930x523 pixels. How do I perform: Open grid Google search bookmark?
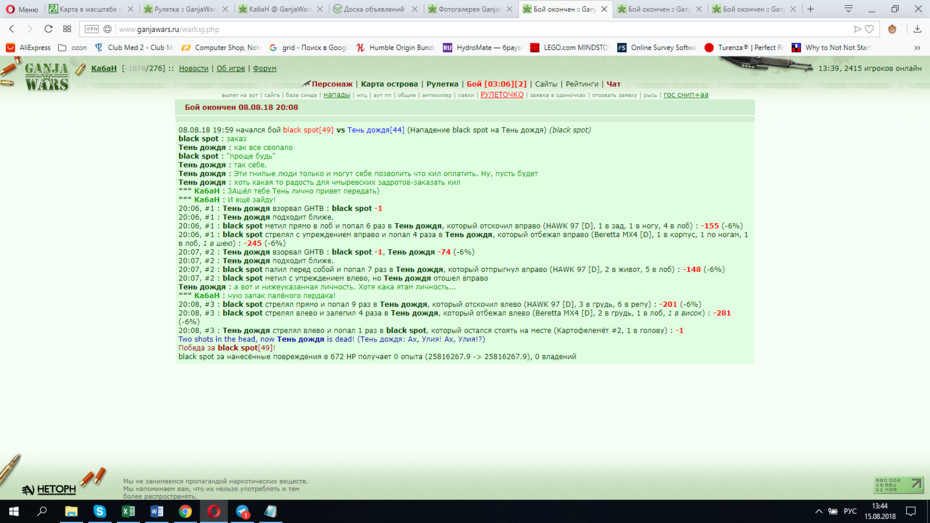308,47
